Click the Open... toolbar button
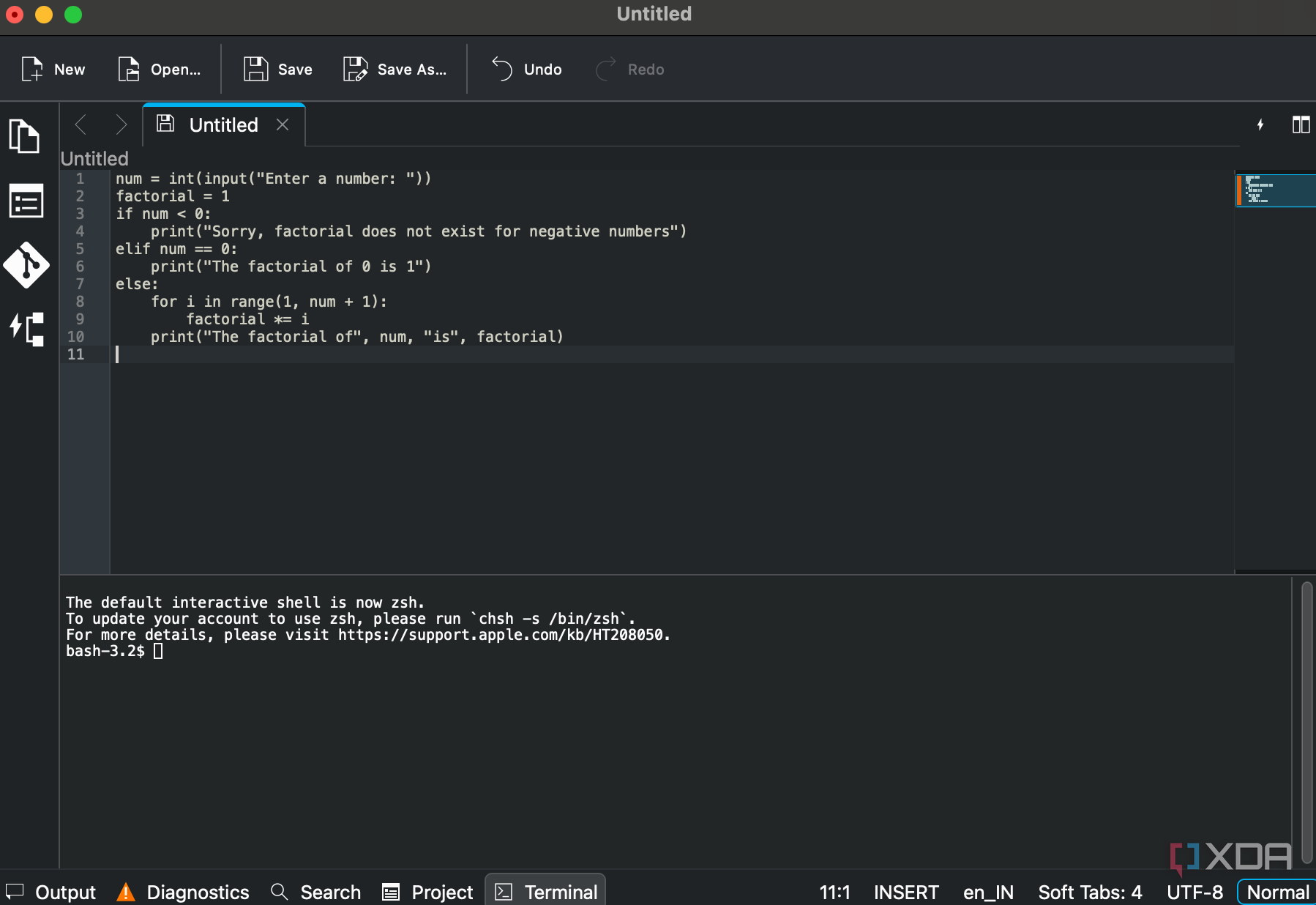1316x905 pixels. pos(159,70)
